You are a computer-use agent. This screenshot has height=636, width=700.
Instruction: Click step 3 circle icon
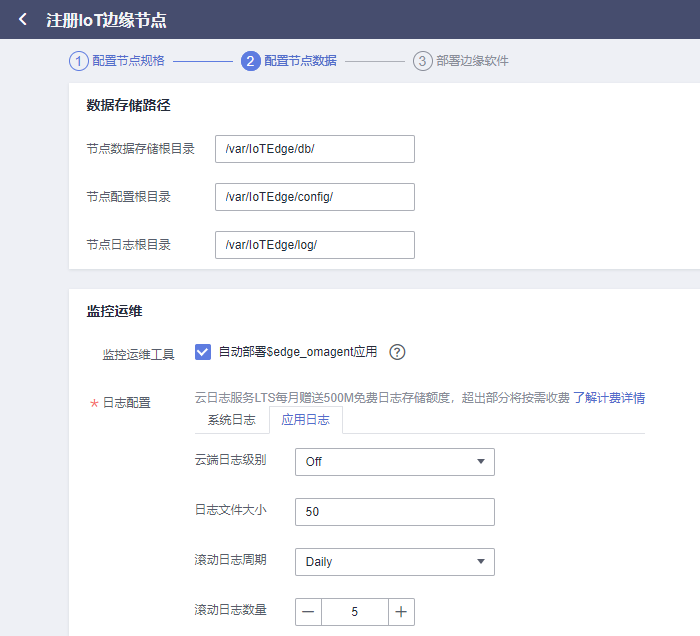422,61
